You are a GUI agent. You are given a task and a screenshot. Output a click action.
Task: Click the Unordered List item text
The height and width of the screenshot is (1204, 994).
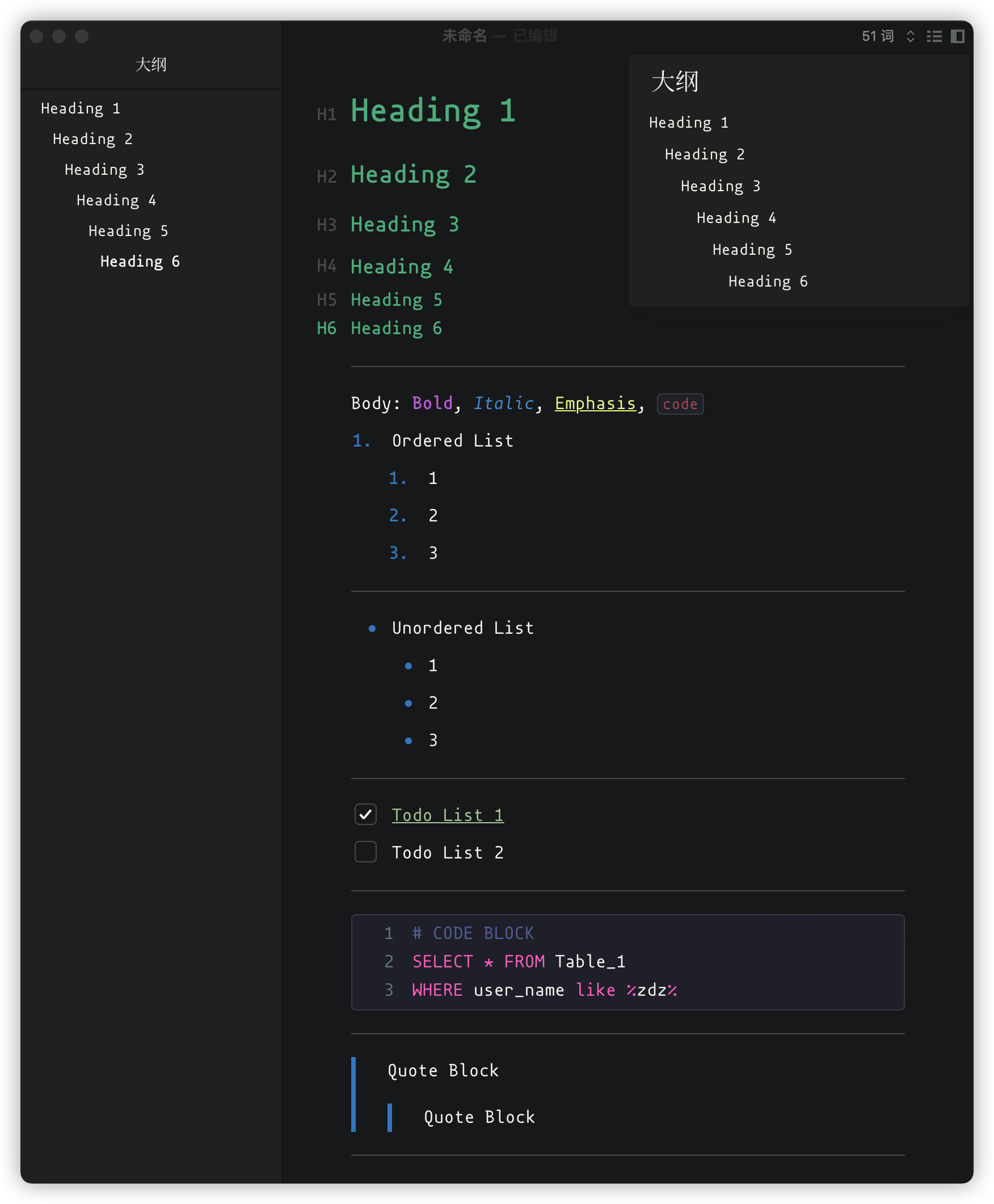463,628
